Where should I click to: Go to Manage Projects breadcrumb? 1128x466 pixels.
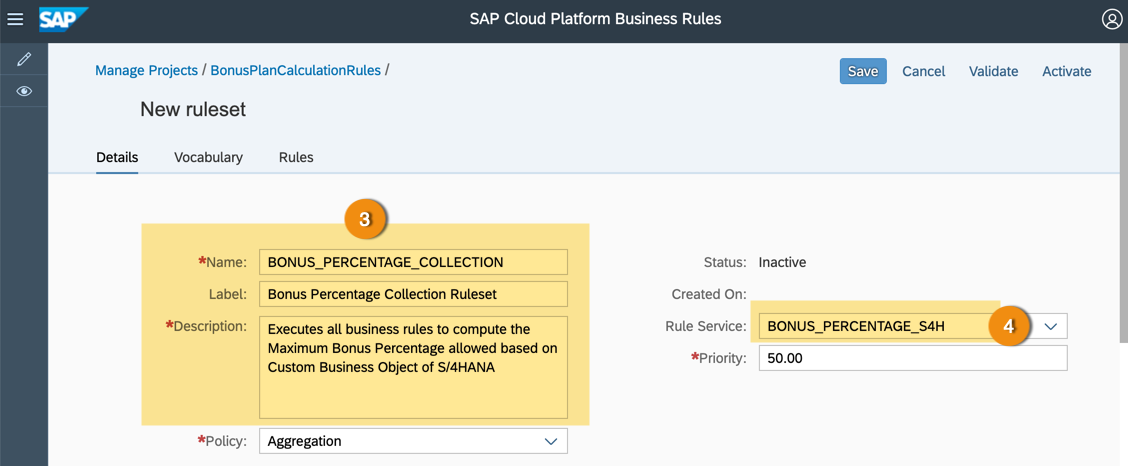pyautogui.click(x=146, y=70)
